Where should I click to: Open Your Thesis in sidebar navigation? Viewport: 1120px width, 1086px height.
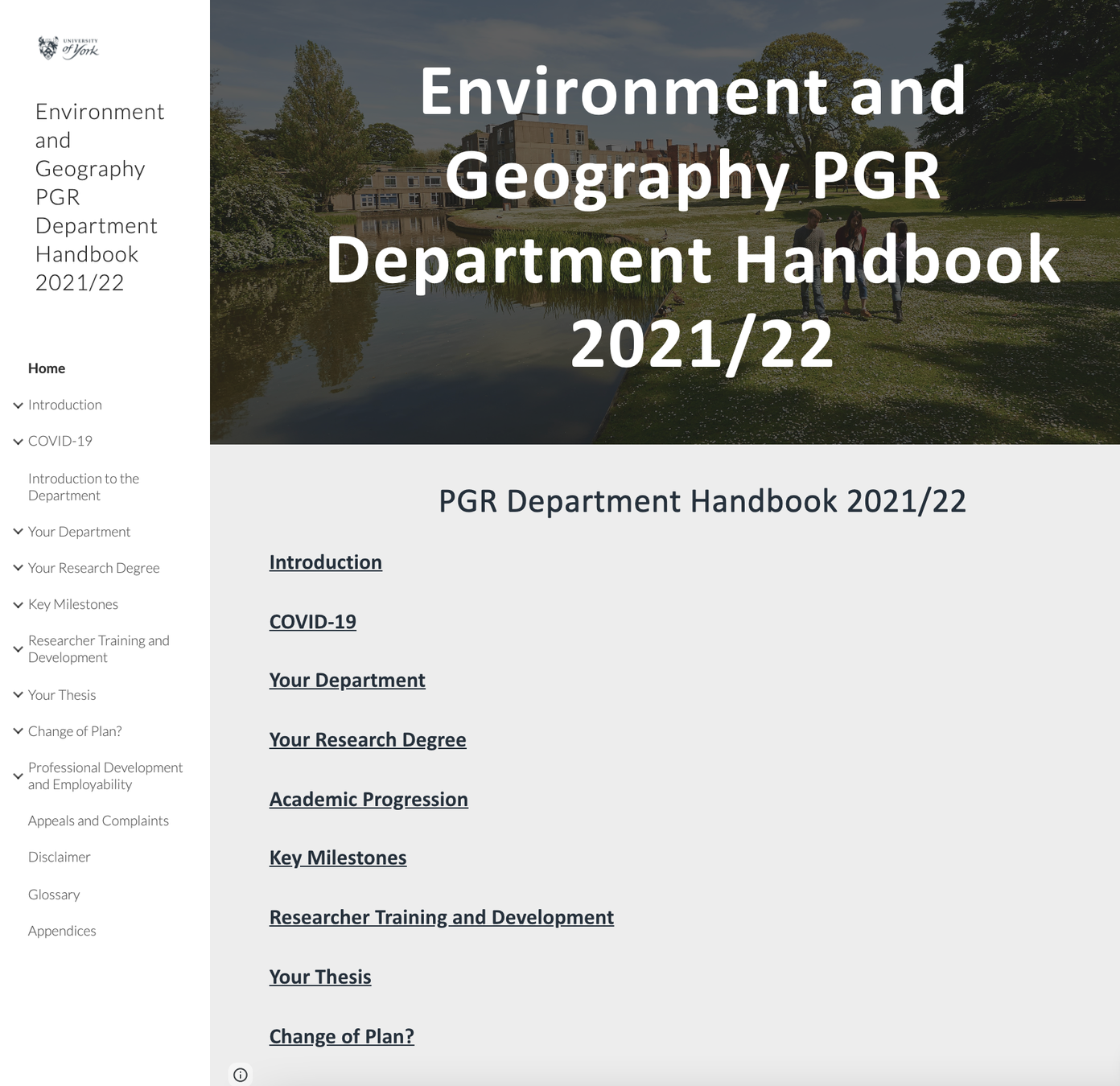pos(62,695)
